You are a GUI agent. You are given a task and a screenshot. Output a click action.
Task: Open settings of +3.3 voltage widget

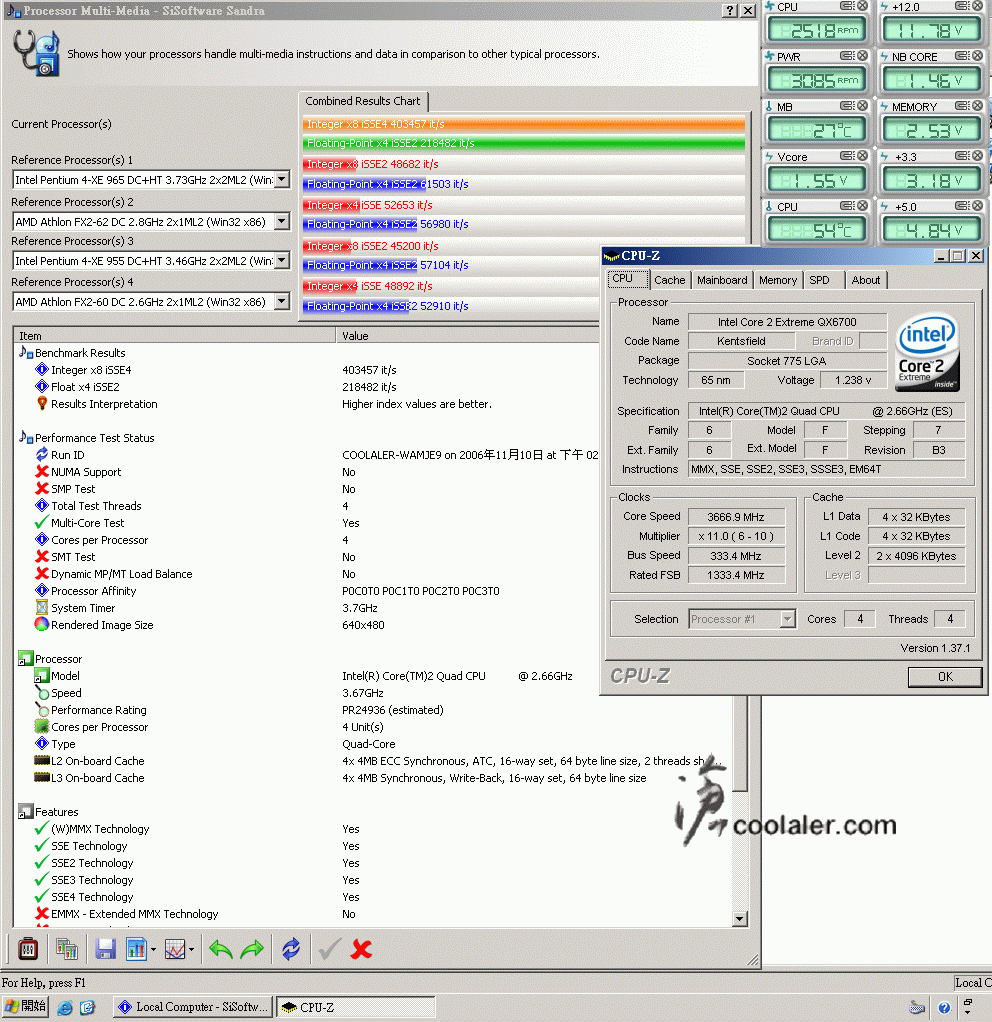(962, 156)
